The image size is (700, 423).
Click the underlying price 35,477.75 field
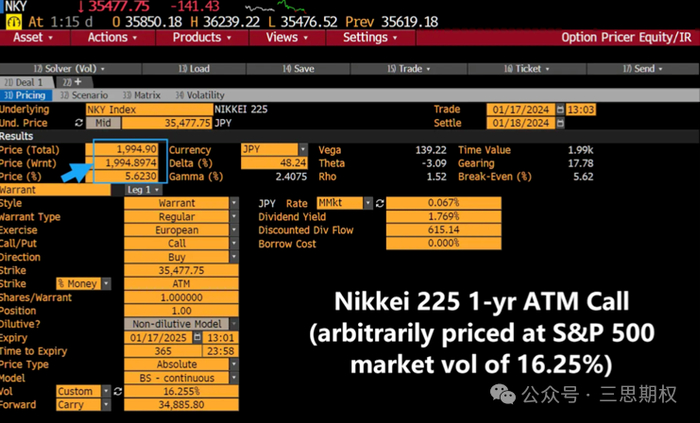167,123
